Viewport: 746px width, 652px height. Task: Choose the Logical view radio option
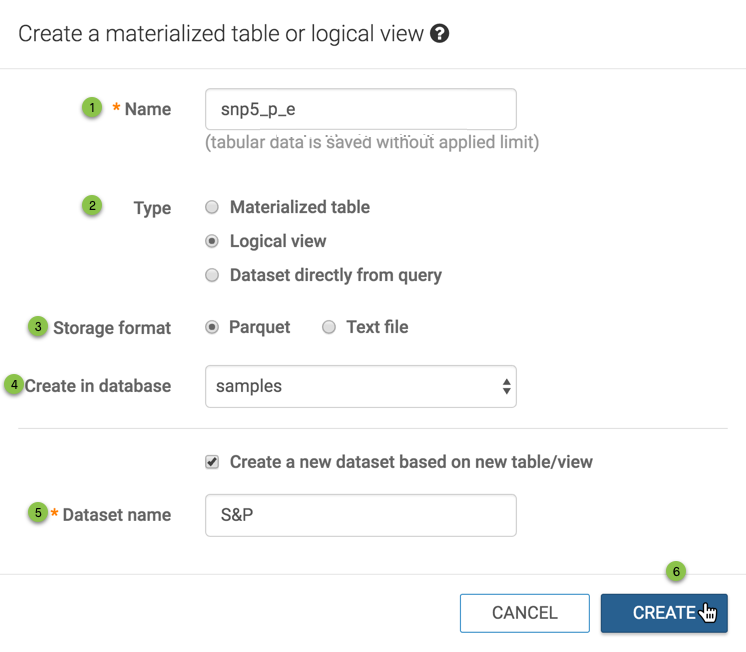[x=212, y=241]
